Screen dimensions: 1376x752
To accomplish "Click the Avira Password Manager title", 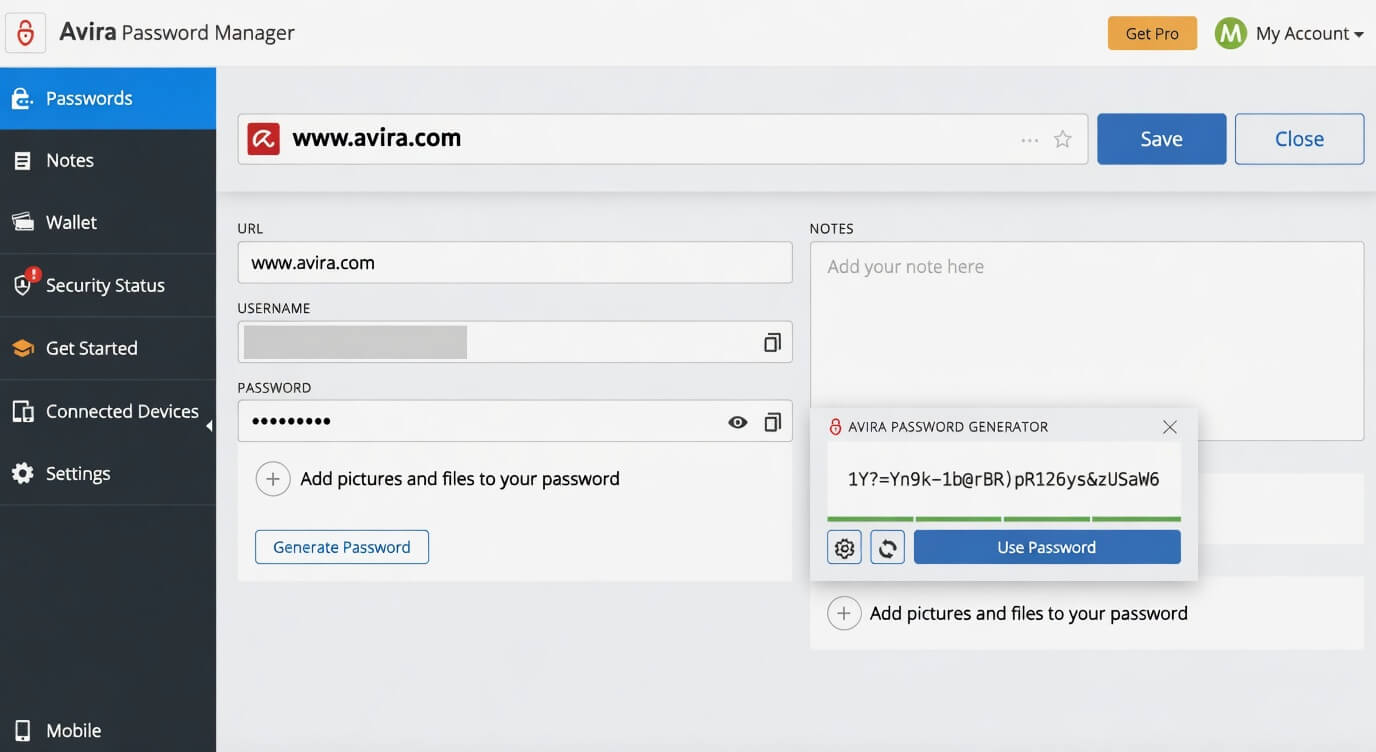I will pos(177,33).
